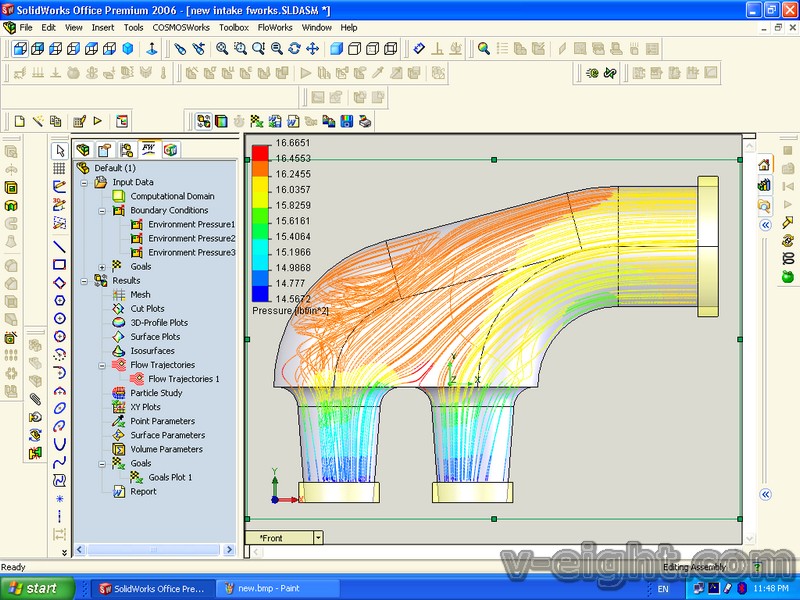Viewport: 800px width, 600px height.
Task: Click the scroll right arrow under feature tree
Action: (x=229, y=549)
